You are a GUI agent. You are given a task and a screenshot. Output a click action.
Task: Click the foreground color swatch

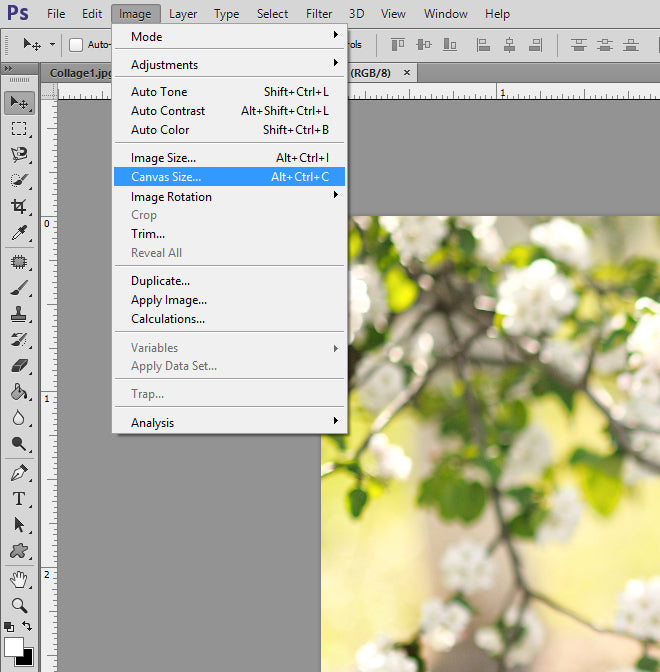(x=14, y=647)
